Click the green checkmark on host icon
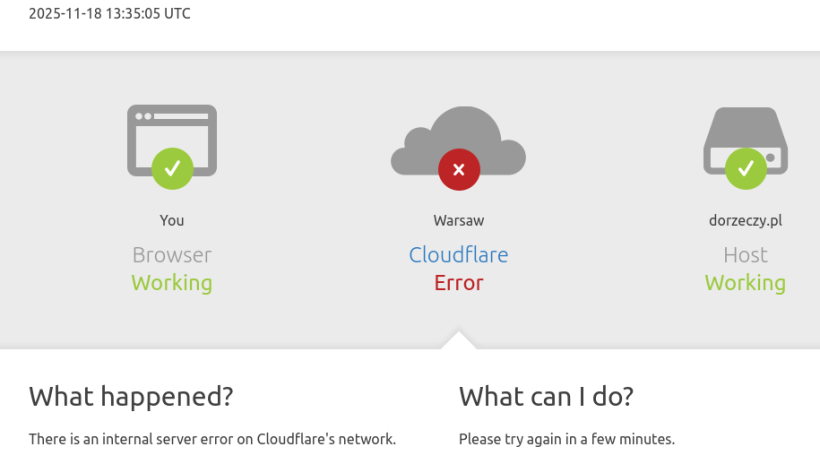 (x=745, y=168)
